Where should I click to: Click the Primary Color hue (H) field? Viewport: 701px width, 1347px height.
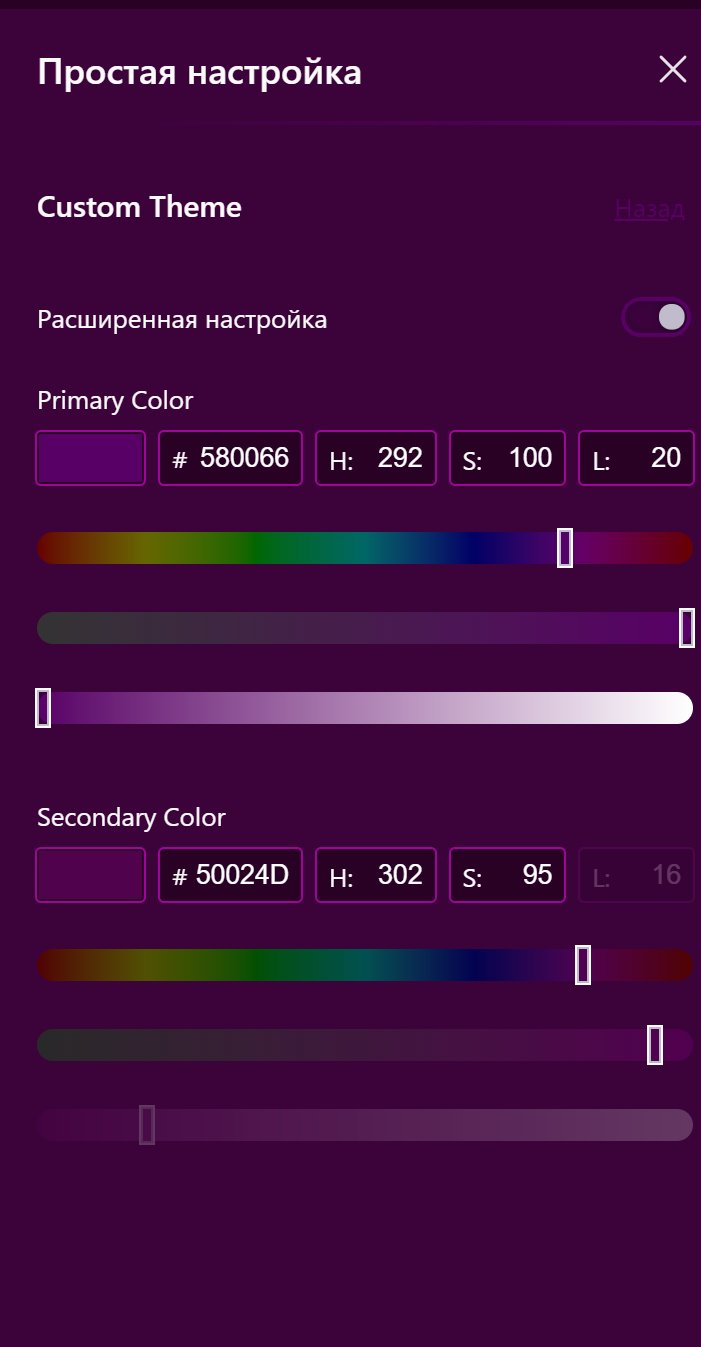(x=376, y=458)
